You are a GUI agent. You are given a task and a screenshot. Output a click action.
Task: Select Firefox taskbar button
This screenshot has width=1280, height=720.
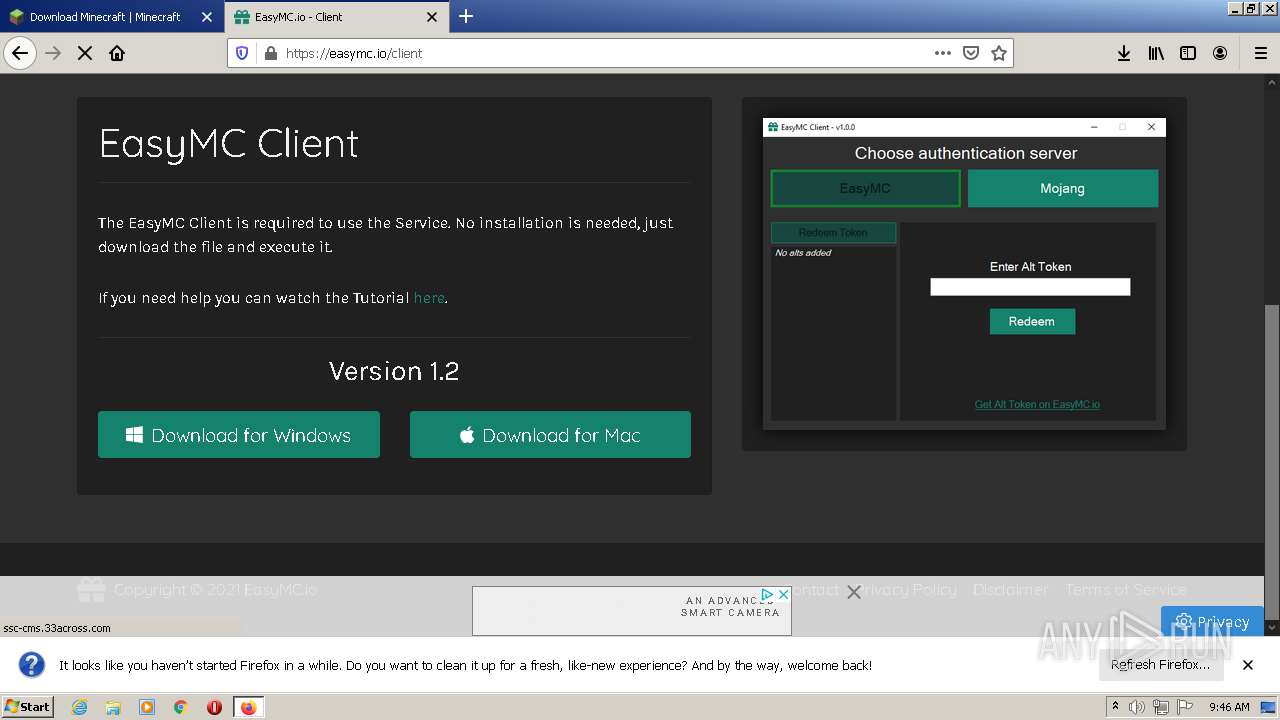[248, 707]
